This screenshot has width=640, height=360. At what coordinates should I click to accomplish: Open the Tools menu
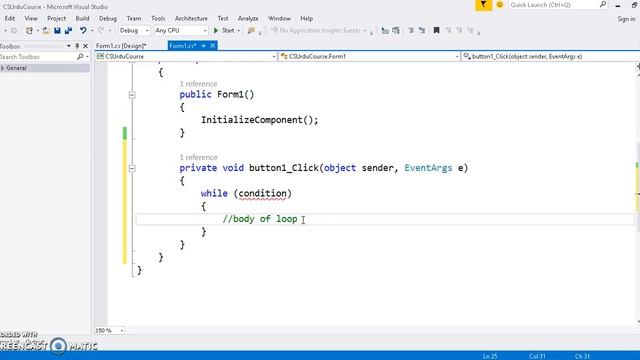click(x=158, y=18)
